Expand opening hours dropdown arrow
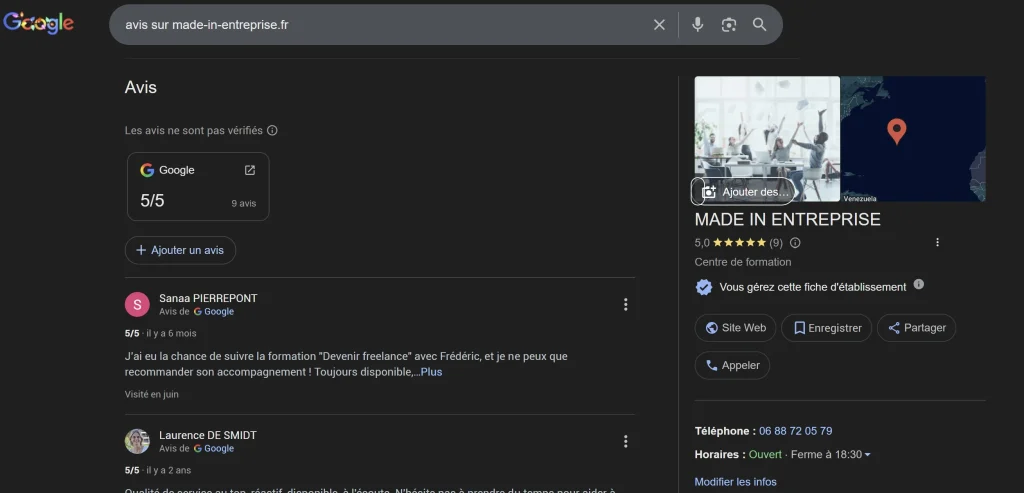Viewport: 1024px width, 493px height. [x=867, y=454]
